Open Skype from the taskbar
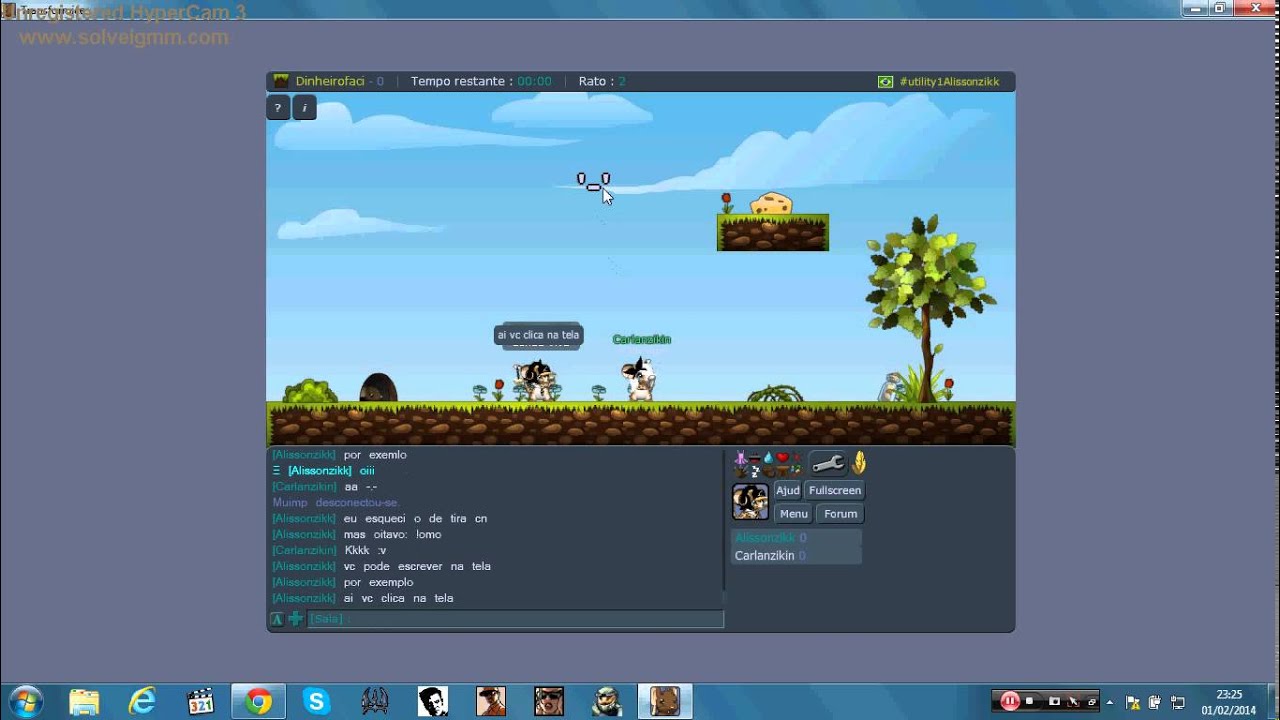The height and width of the screenshot is (720, 1280). coord(317,701)
